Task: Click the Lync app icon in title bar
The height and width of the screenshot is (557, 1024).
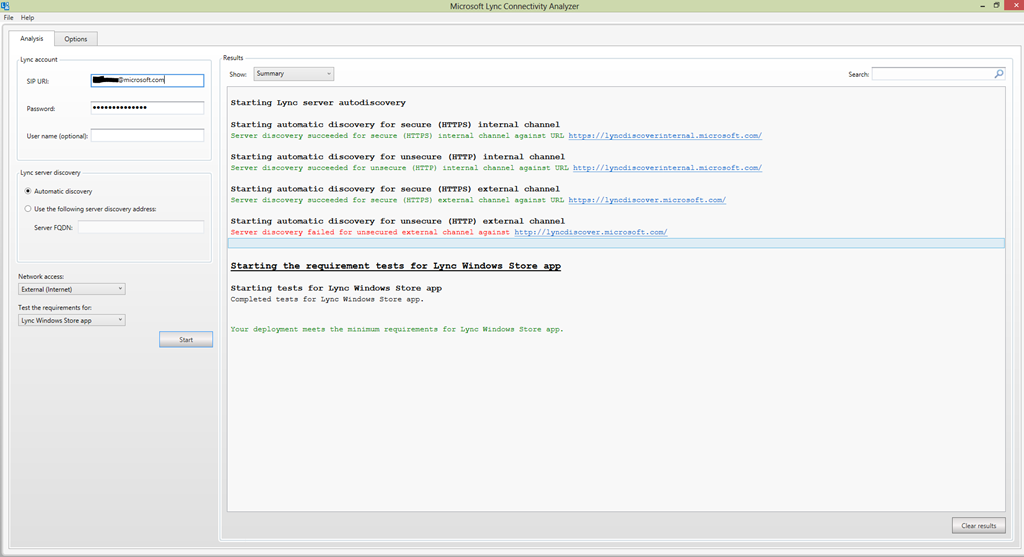Action: [x=5, y=5]
